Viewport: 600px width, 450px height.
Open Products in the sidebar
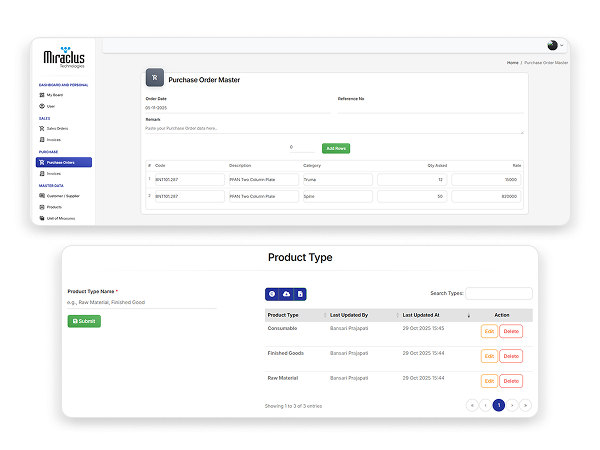50,207
